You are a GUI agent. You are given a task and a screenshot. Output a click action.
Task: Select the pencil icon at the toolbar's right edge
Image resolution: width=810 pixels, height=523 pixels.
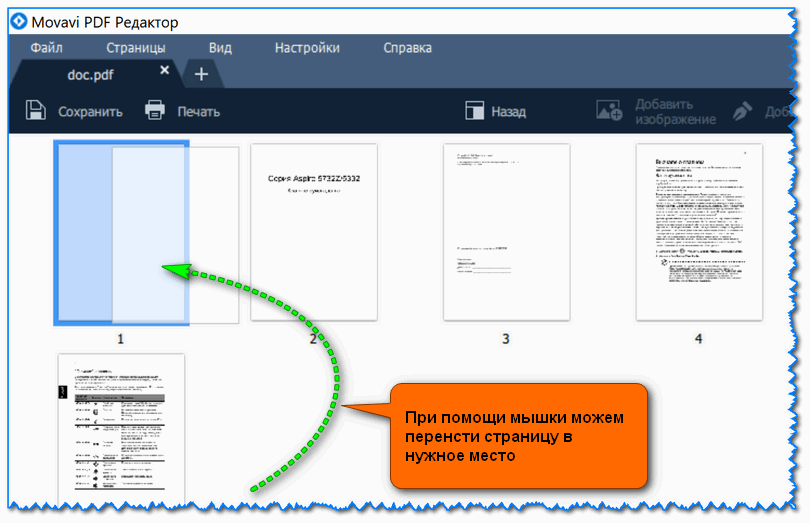coord(743,111)
